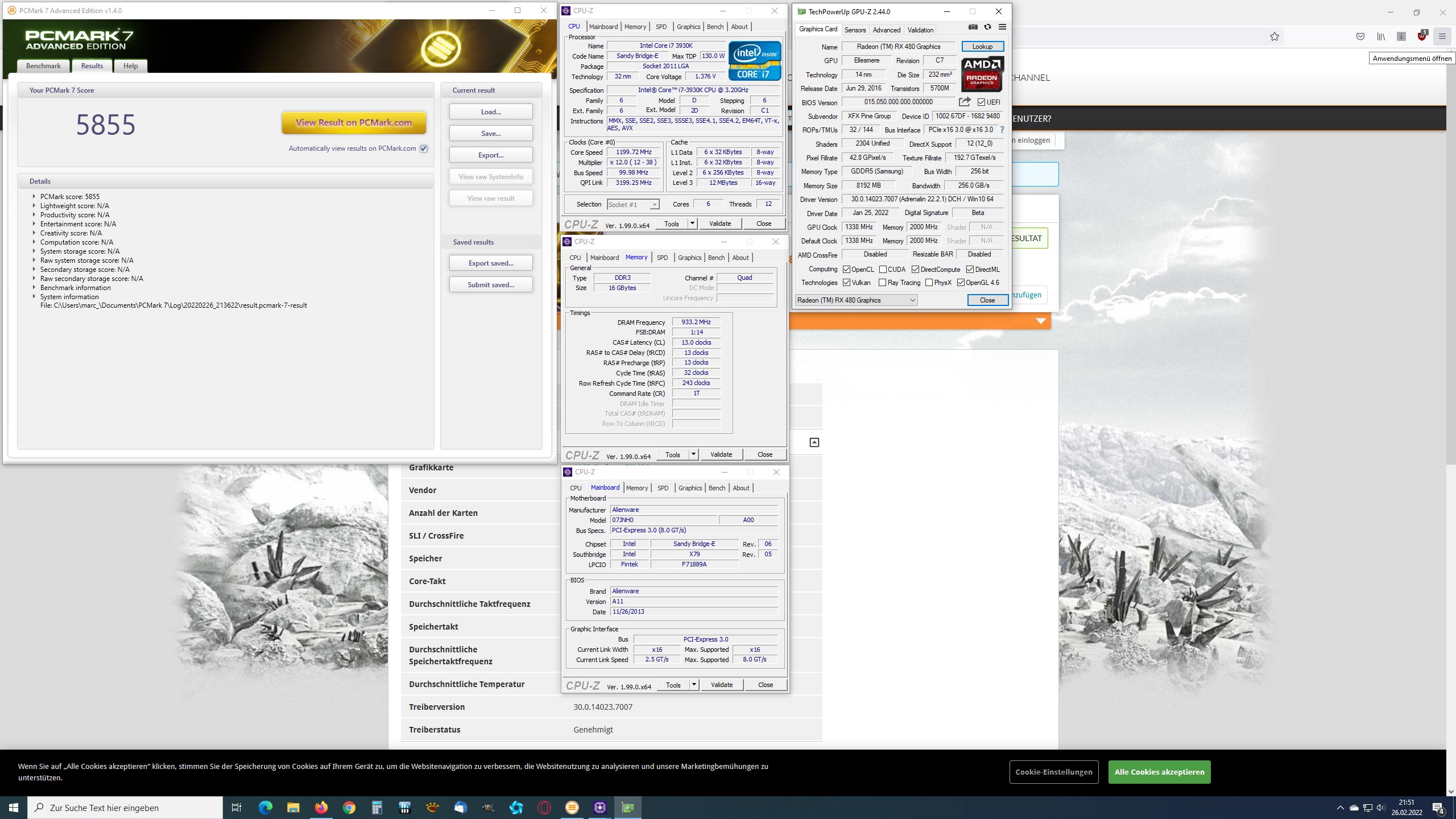Expand the PCMark score: 5855 tree item
Viewport: 1456px width, 819px height.
pos(34,196)
